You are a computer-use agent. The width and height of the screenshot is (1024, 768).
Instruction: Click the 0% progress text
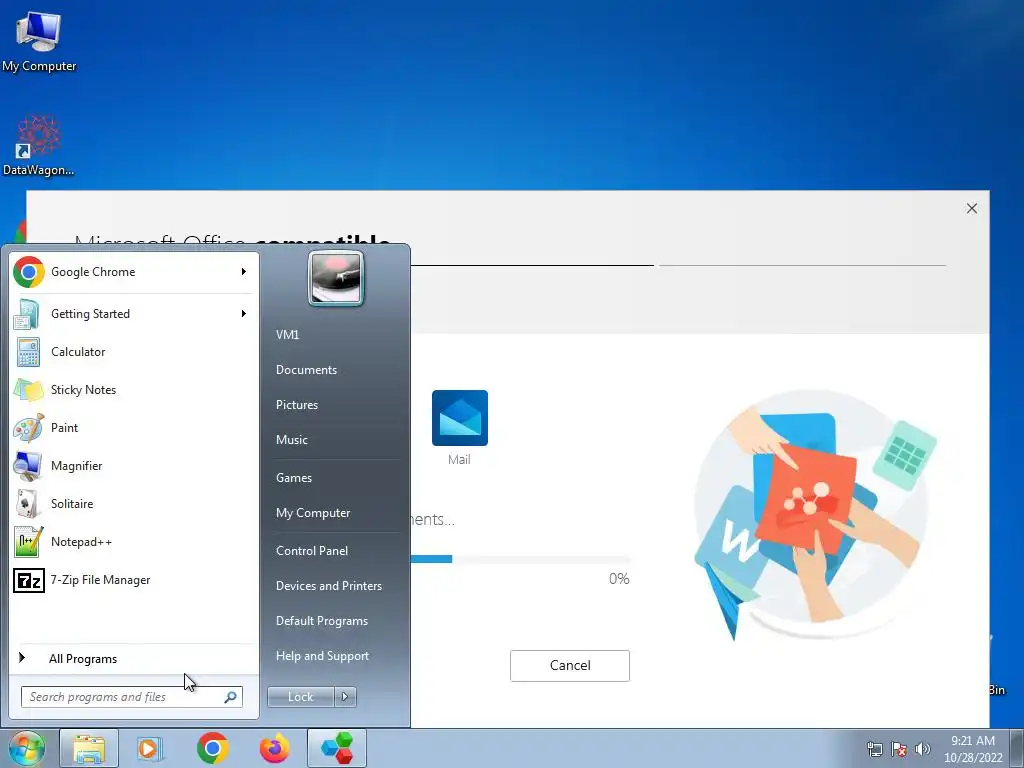tap(618, 579)
